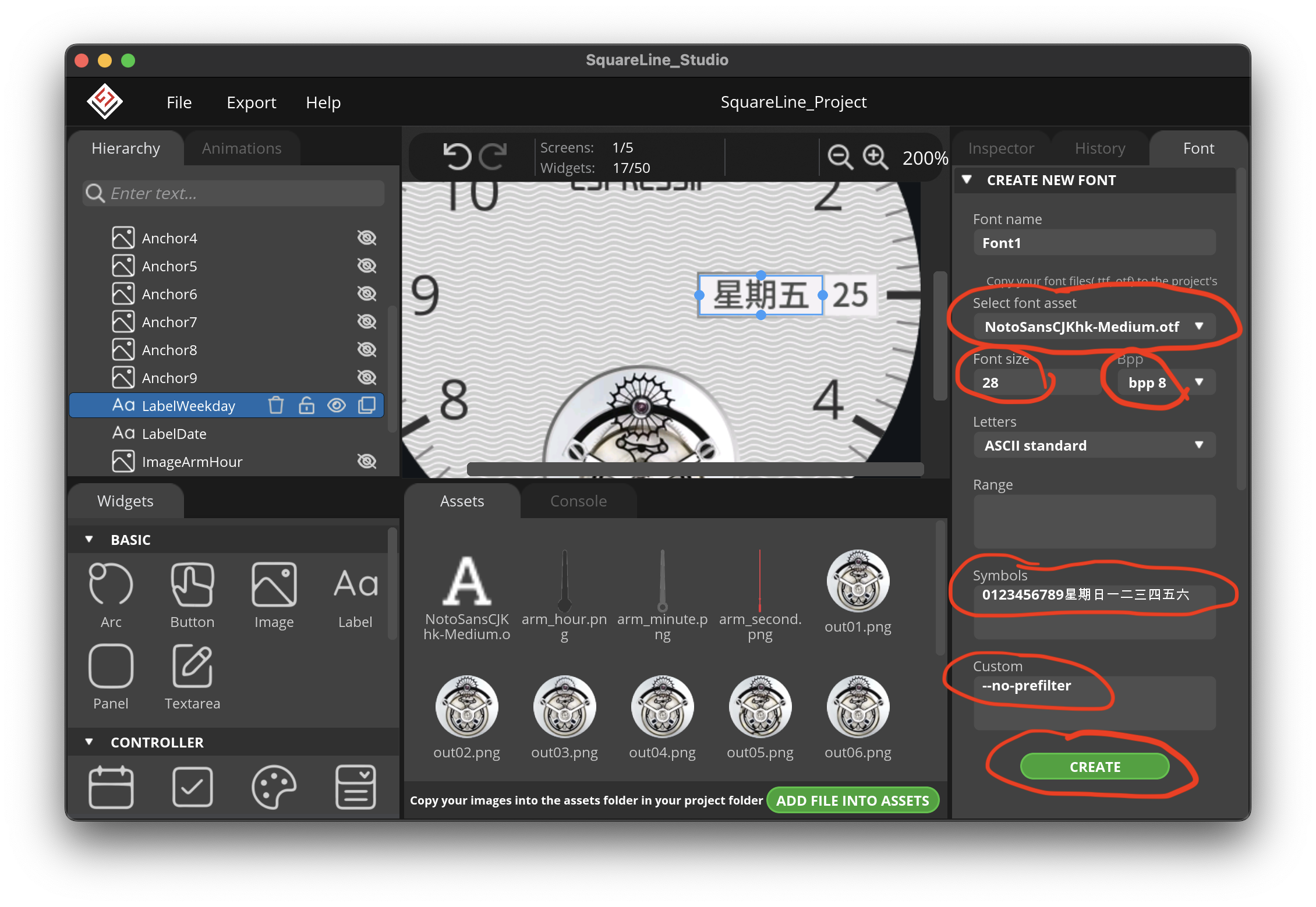The height and width of the screenshot is (907, 1316).
Task: Open the Letters ASCII standard dropdown
Action: pyautogui.click(x=1094, y=445)
